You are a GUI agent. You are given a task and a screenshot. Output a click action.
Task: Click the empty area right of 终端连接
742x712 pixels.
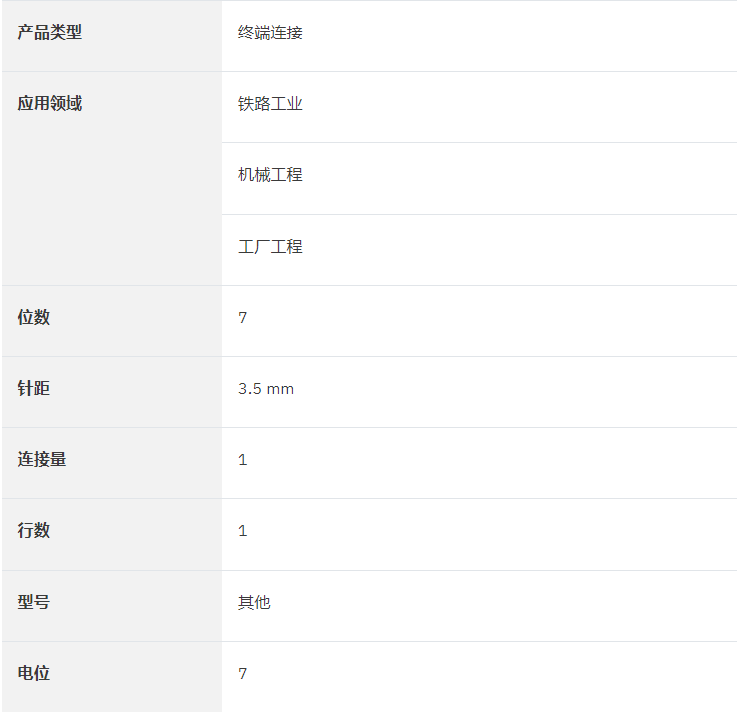point(520,36)
